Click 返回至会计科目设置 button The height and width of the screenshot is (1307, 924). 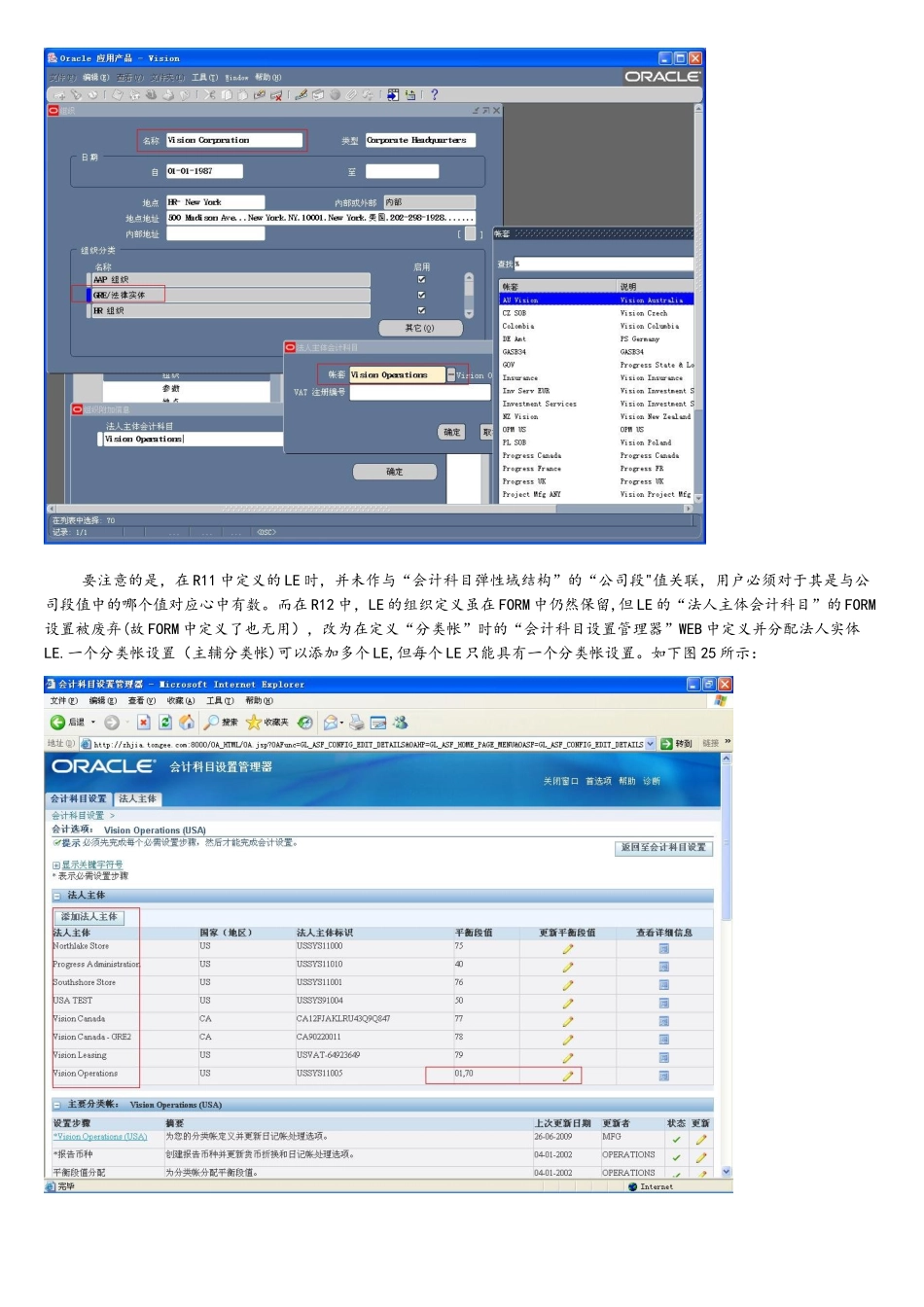coord(664,848)
